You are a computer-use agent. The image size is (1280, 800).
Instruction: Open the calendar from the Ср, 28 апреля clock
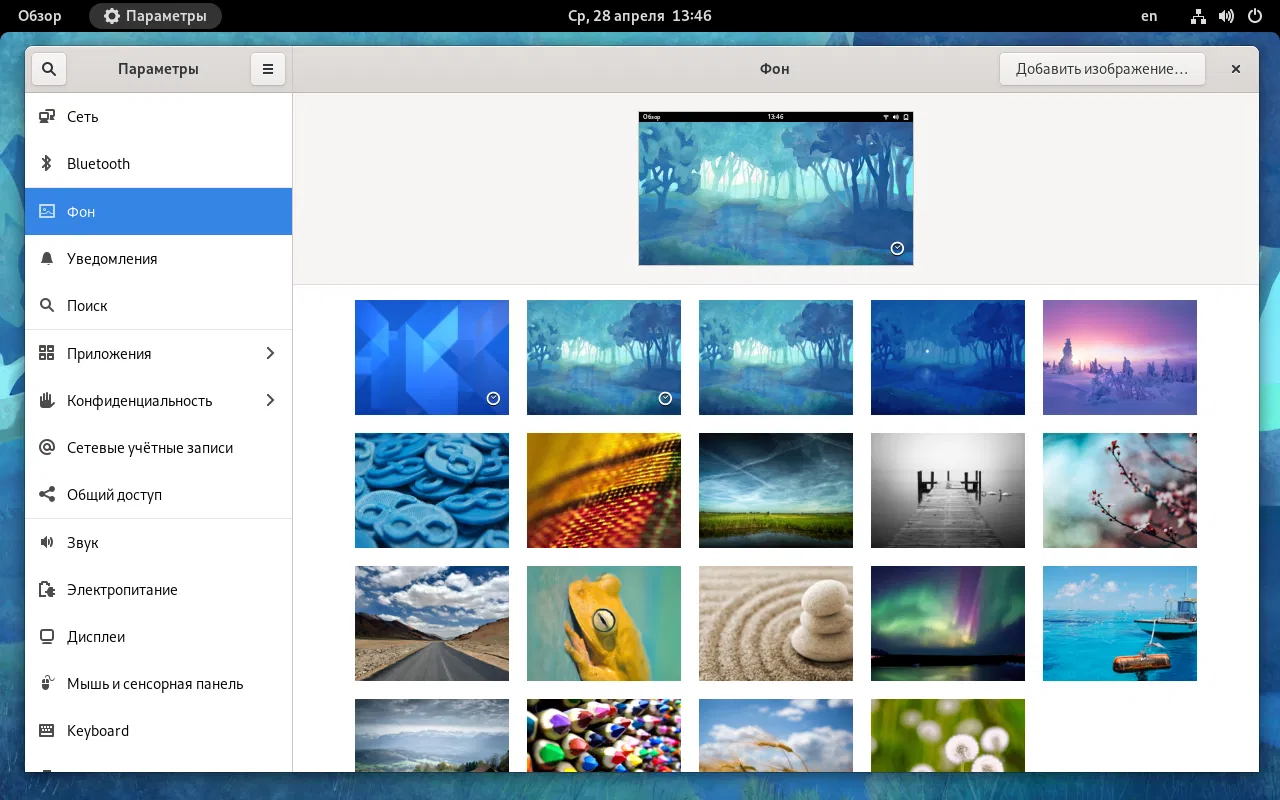(x=640, y=16)
